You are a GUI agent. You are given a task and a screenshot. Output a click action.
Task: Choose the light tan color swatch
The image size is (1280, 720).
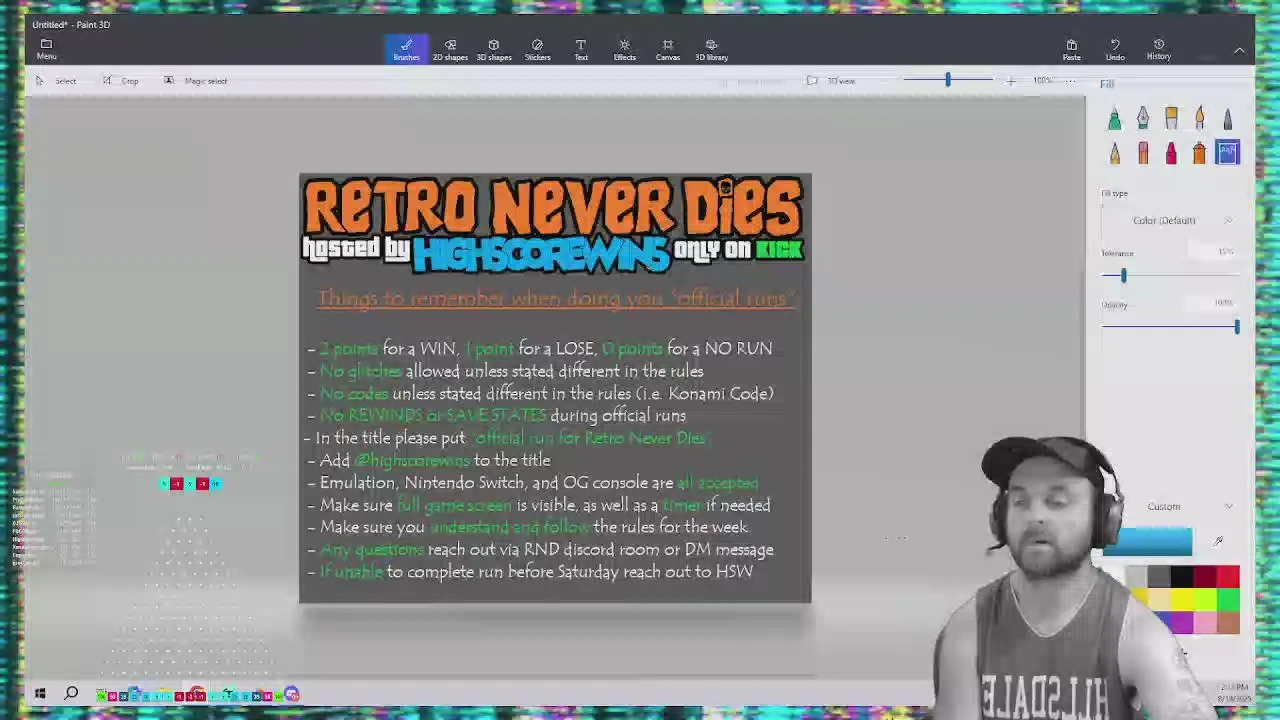click(x=1159, y=600)
